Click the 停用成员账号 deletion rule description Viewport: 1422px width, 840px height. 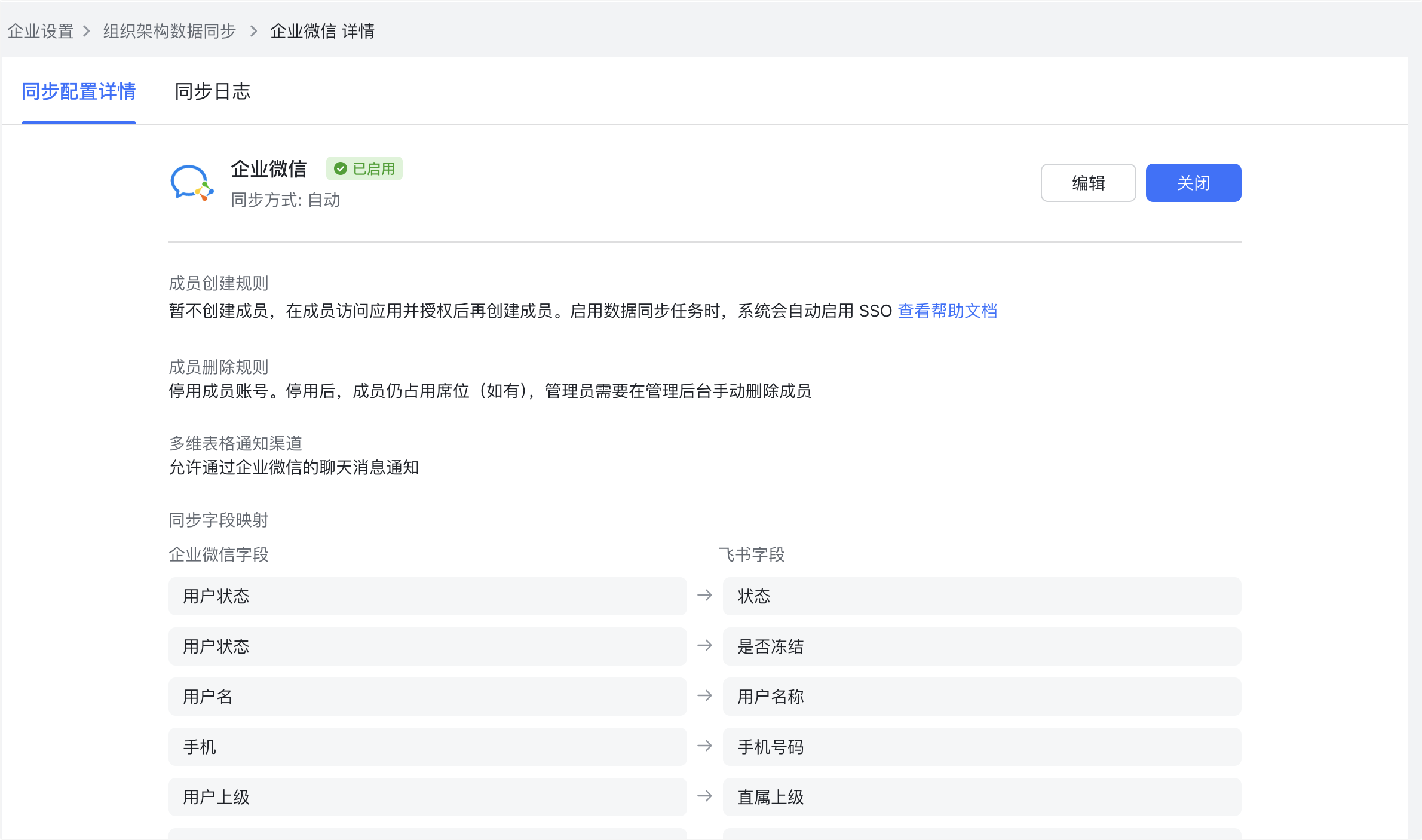[x=490, y=391]
